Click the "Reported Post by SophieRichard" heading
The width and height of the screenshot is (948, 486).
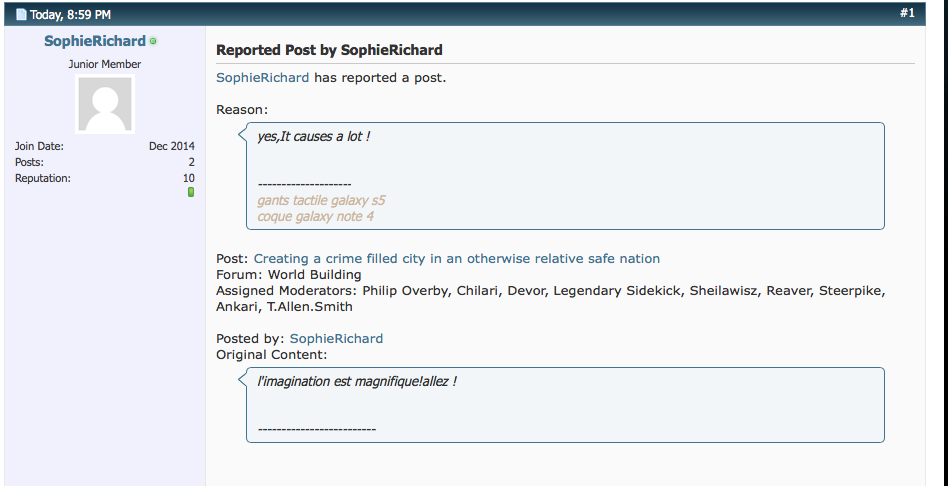pos(329,49)
